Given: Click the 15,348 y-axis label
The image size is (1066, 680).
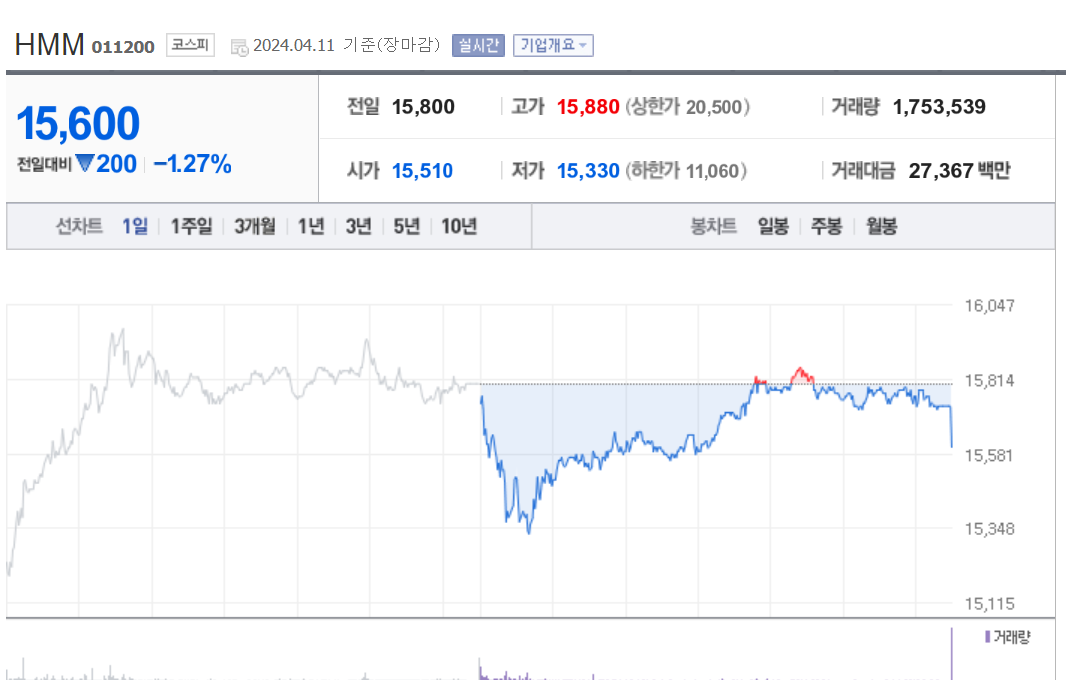Looking at the screenshot, I should click(989, 529).
